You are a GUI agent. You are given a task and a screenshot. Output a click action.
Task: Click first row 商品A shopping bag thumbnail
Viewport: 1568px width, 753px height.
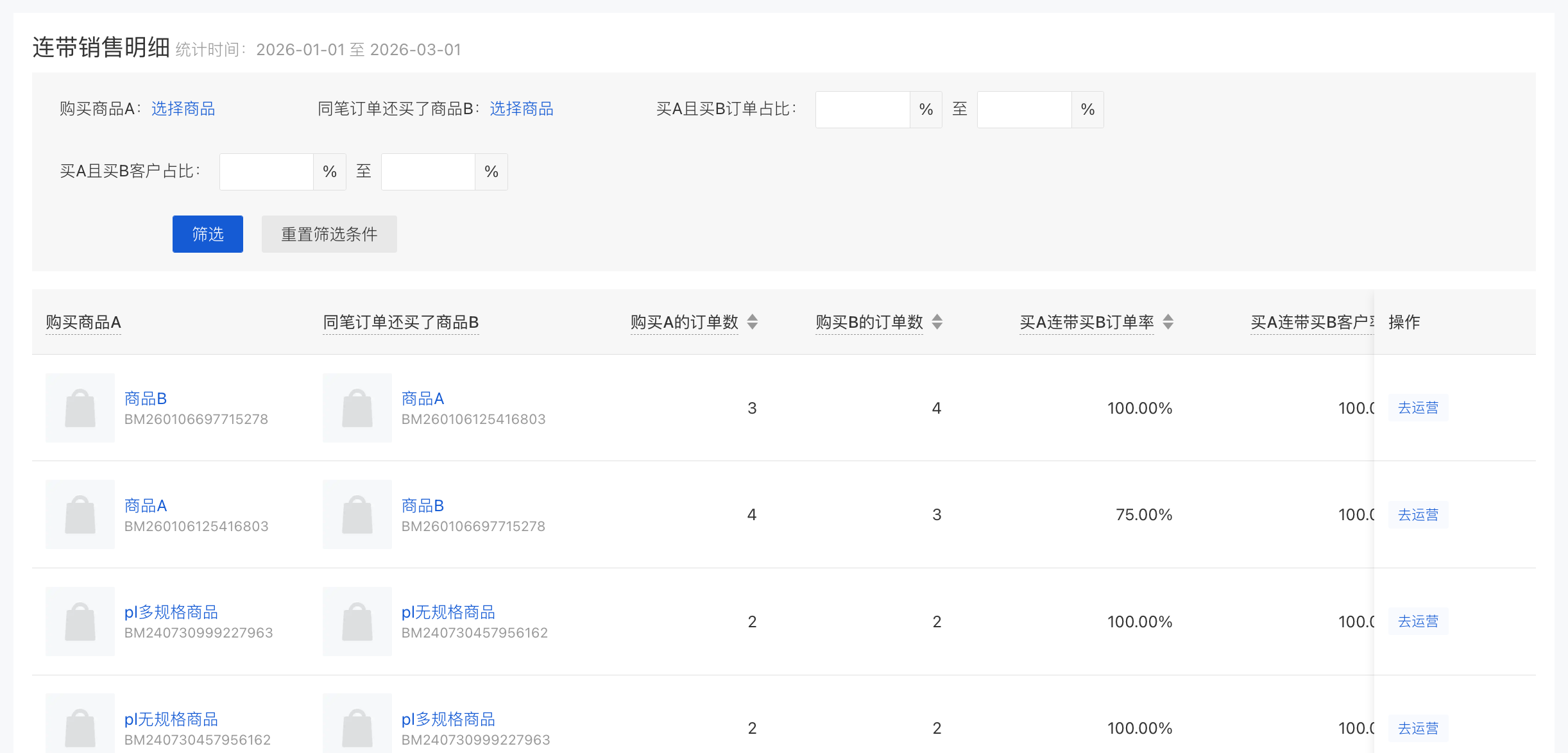coord(357,408)
